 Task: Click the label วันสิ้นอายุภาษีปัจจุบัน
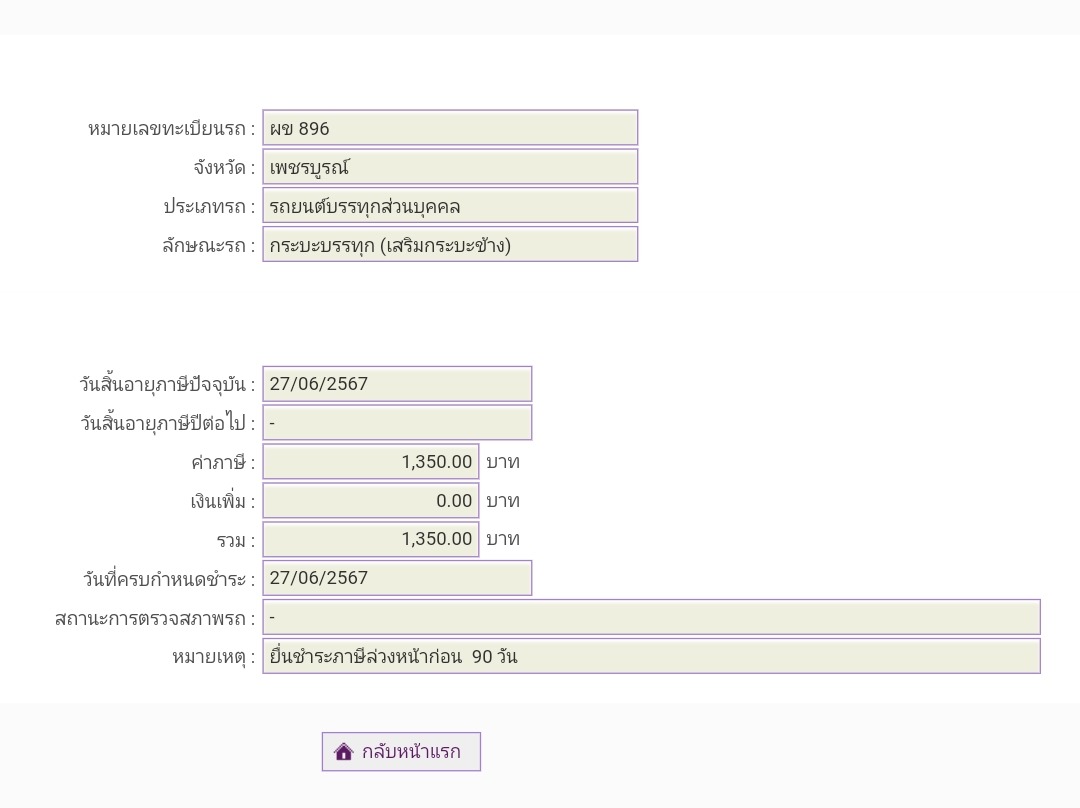pyautogui.click(x=167, y=384)
